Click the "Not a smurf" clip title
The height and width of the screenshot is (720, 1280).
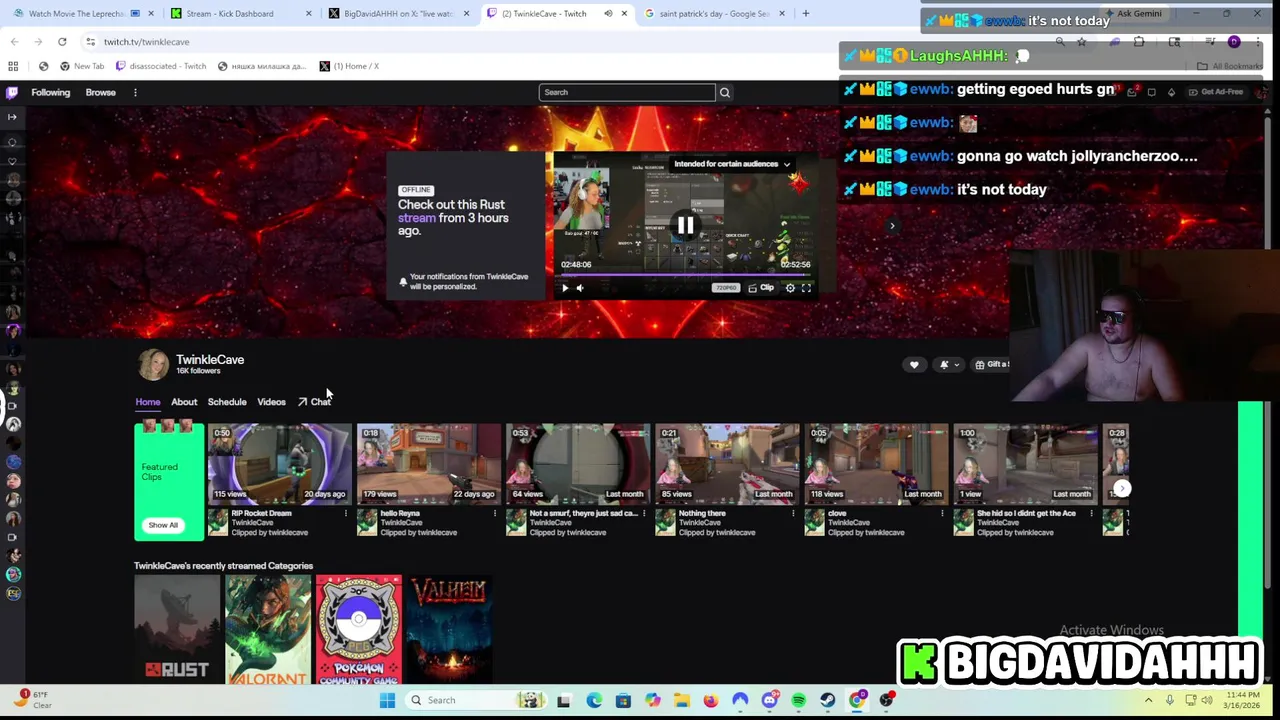click(x=584, y=513)
